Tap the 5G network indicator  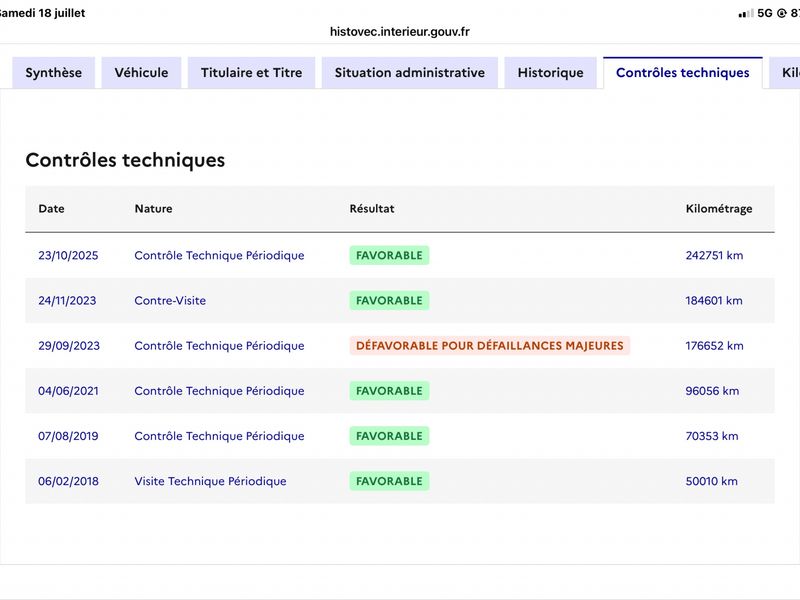pyautogui.click(x=765, y=13)
